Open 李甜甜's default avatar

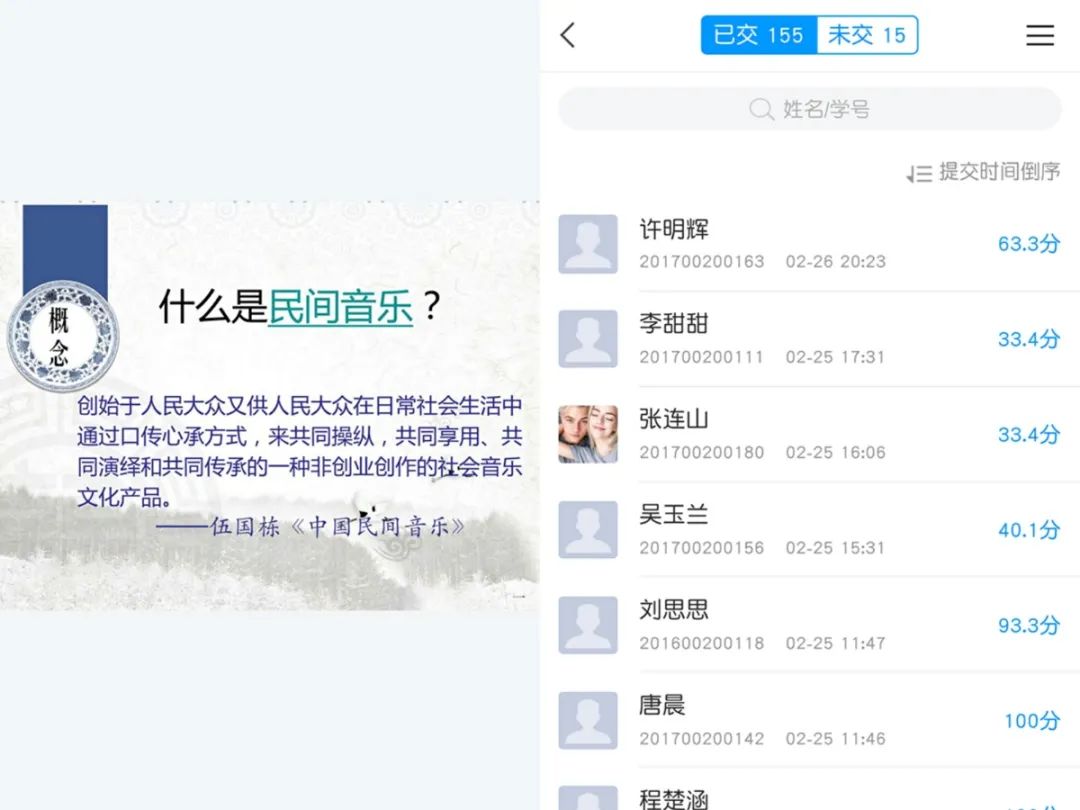click(x=588, y=339)
